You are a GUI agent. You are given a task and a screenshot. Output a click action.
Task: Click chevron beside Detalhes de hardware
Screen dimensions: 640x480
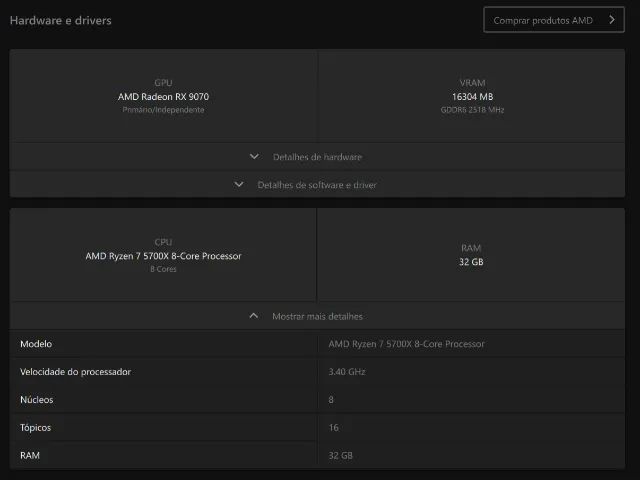[254, 157]
